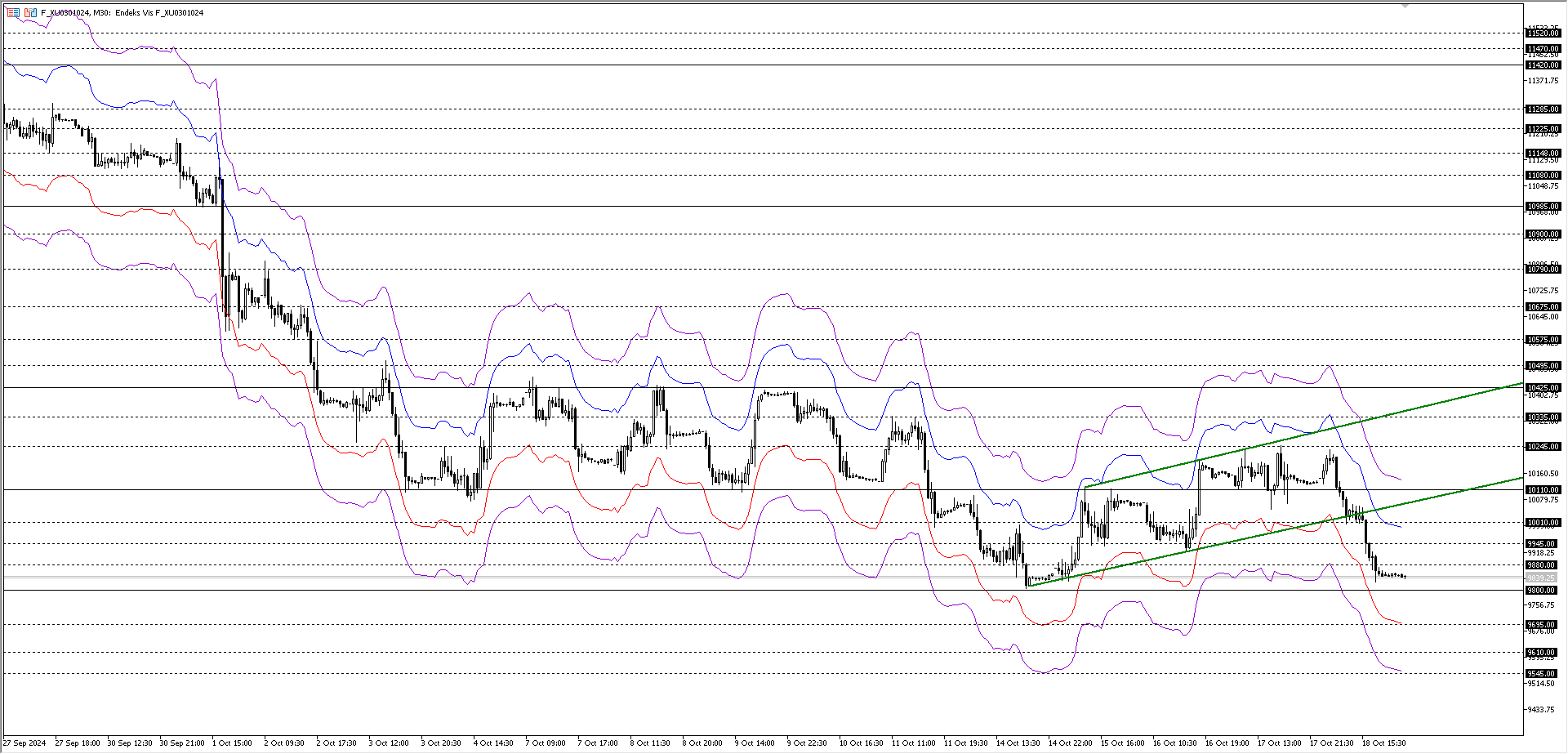Select the 10675.00 price level label
Image resolution: width=1568 pixels, height=754 pixels.
tap(1543, 306)
